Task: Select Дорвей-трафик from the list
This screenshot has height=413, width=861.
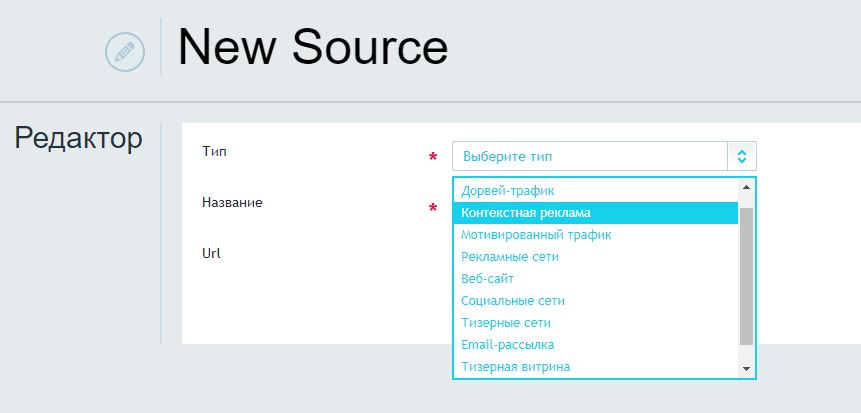Action: [x=507, y=191]
